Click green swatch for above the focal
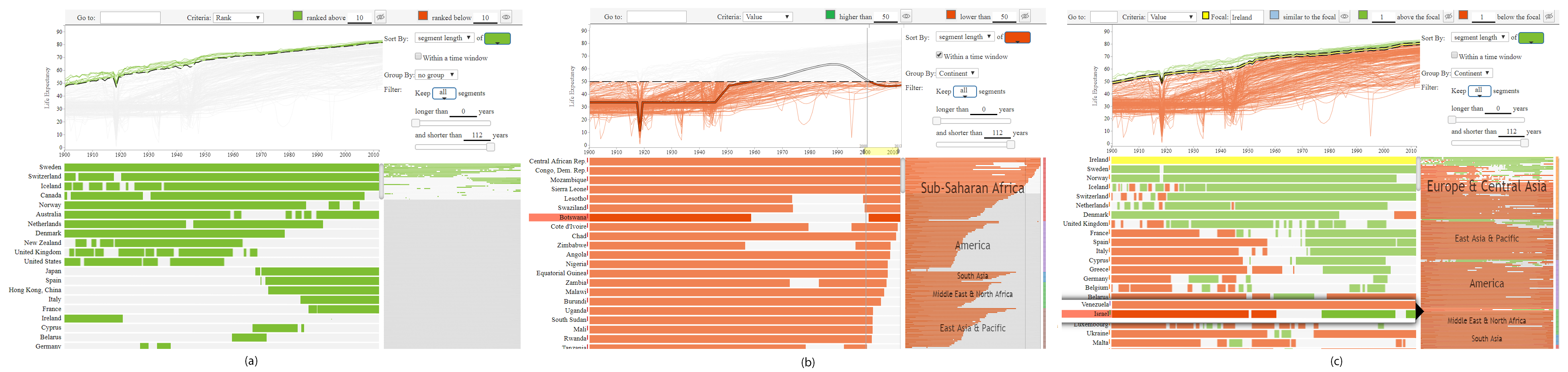 point(1363,15)
